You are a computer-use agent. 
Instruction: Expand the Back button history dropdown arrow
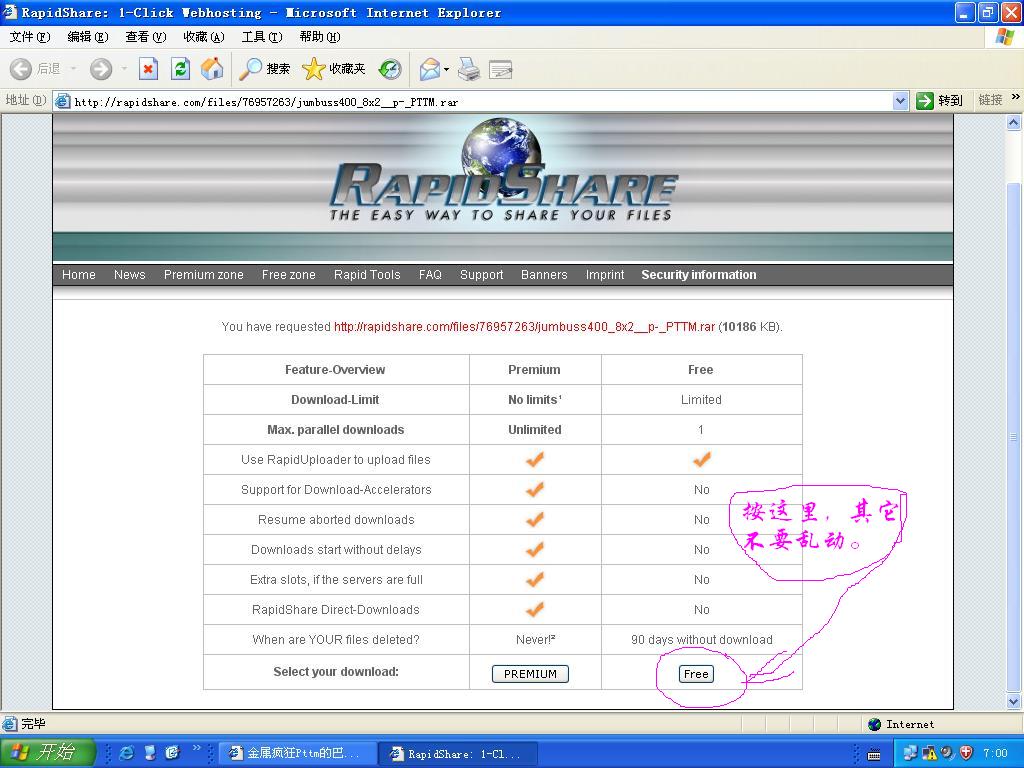[73, 69]
